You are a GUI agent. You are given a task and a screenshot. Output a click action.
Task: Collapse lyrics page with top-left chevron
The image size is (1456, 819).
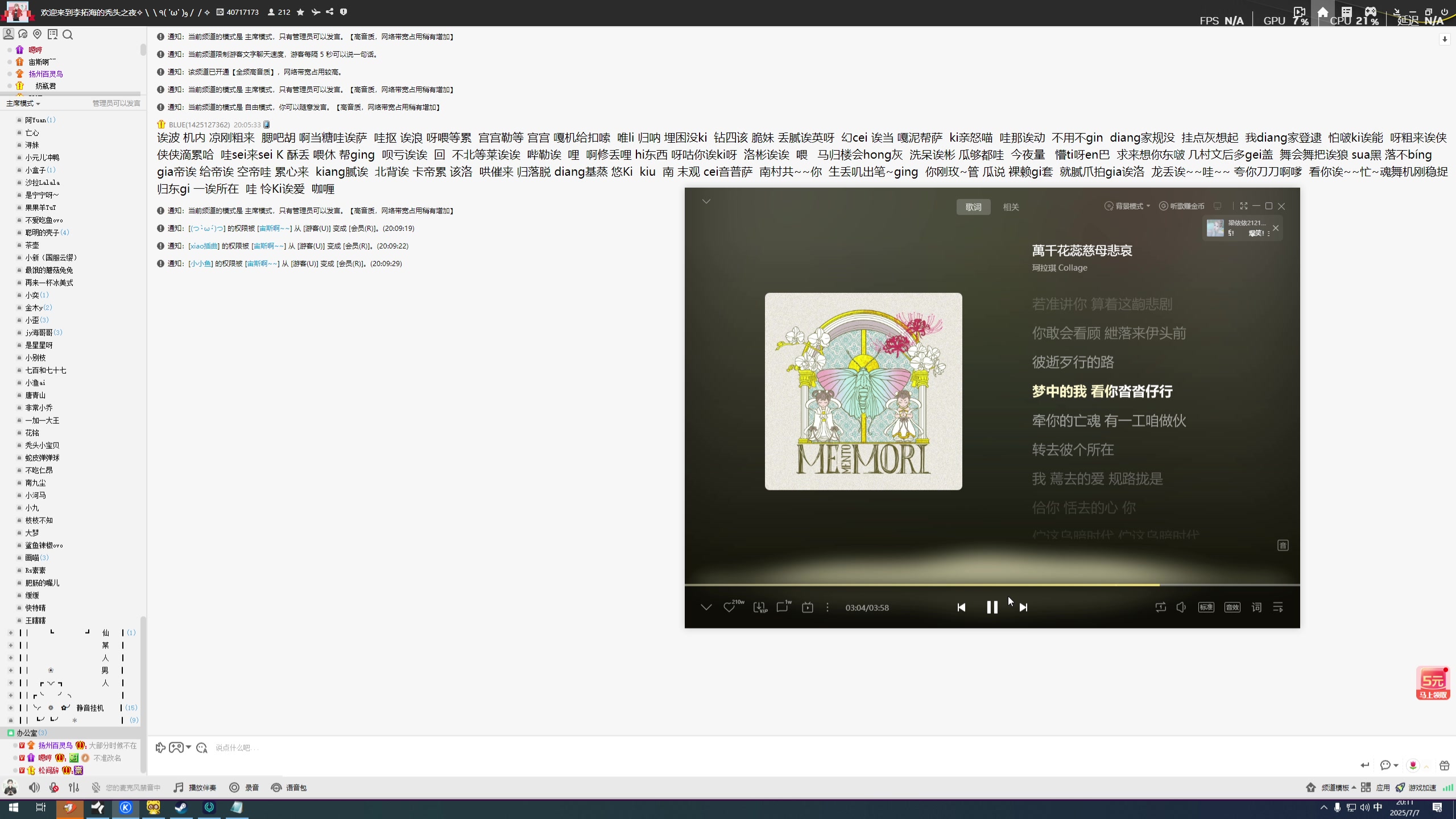706,201
